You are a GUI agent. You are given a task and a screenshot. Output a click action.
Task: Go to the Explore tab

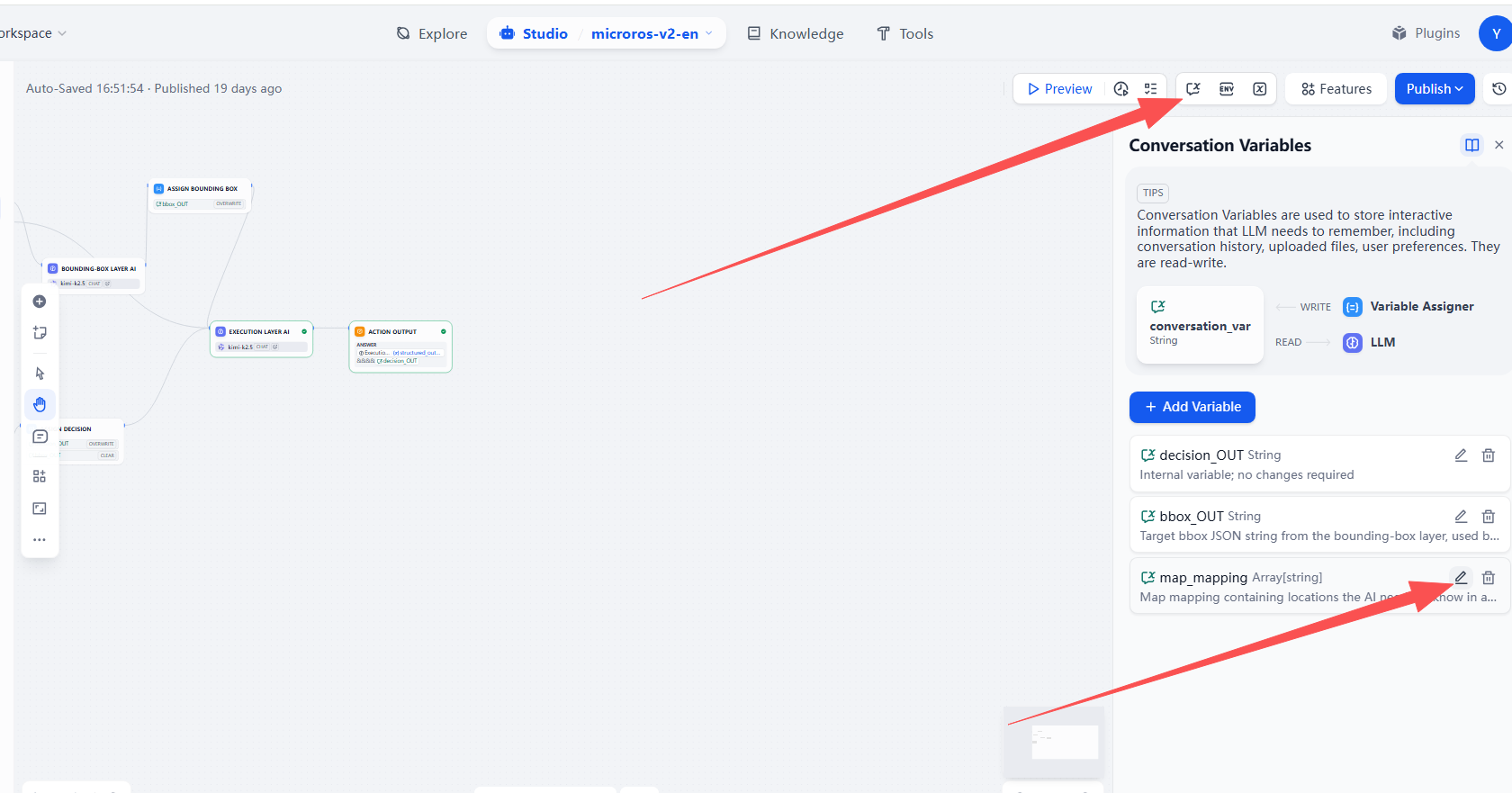tap(432, 34)
